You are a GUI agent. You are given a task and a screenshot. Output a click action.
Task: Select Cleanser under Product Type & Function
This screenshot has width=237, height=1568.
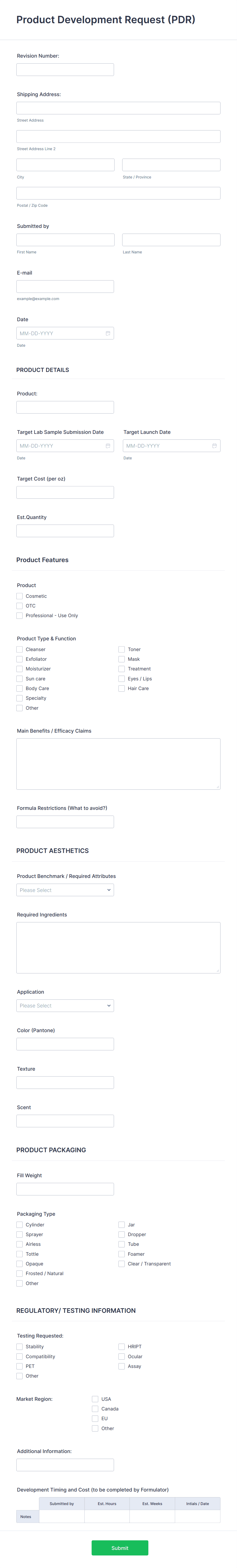tap(20, 650)
